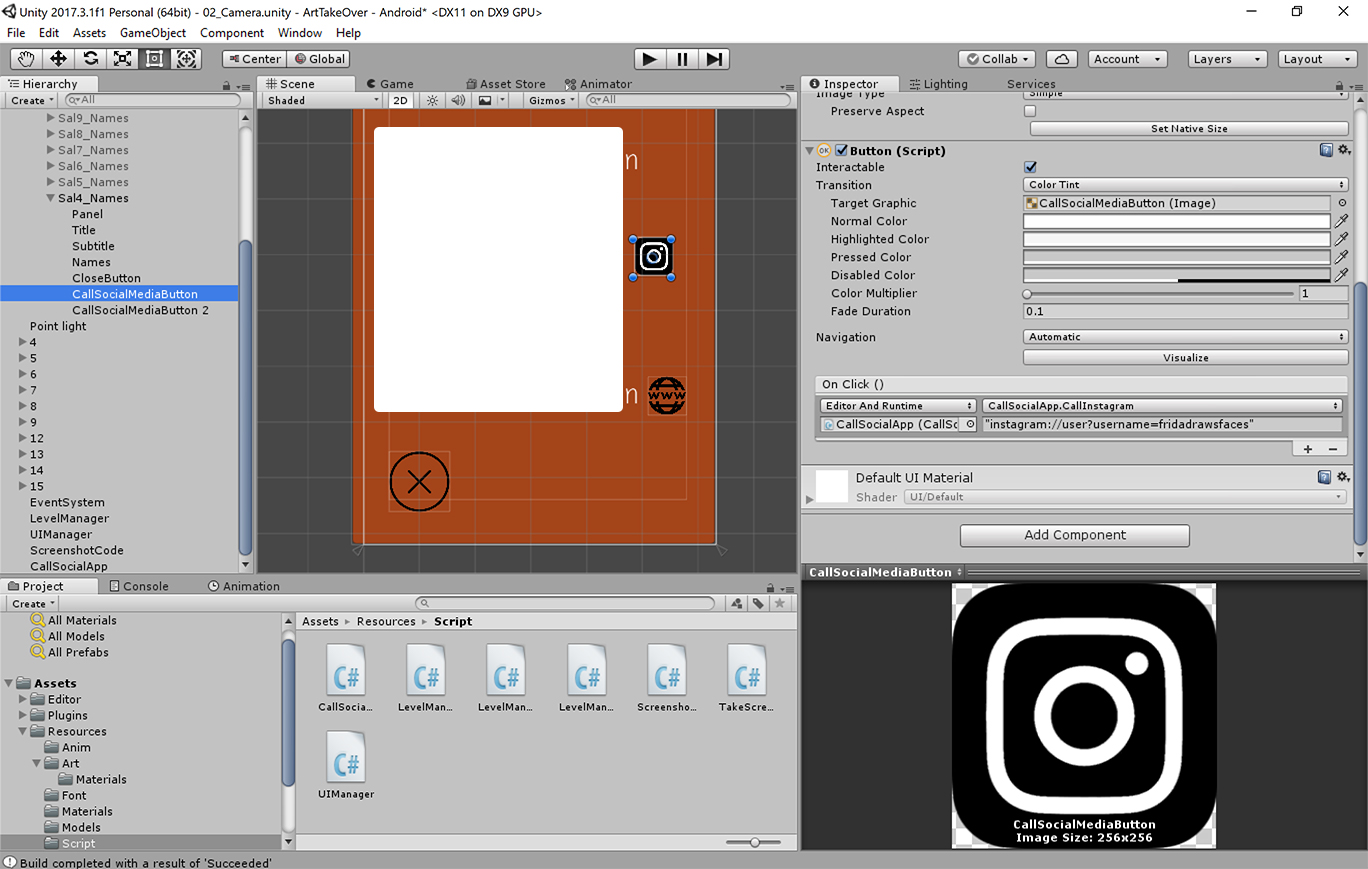
Task: Switch to the Game tab
Action: tap(390, 84)
